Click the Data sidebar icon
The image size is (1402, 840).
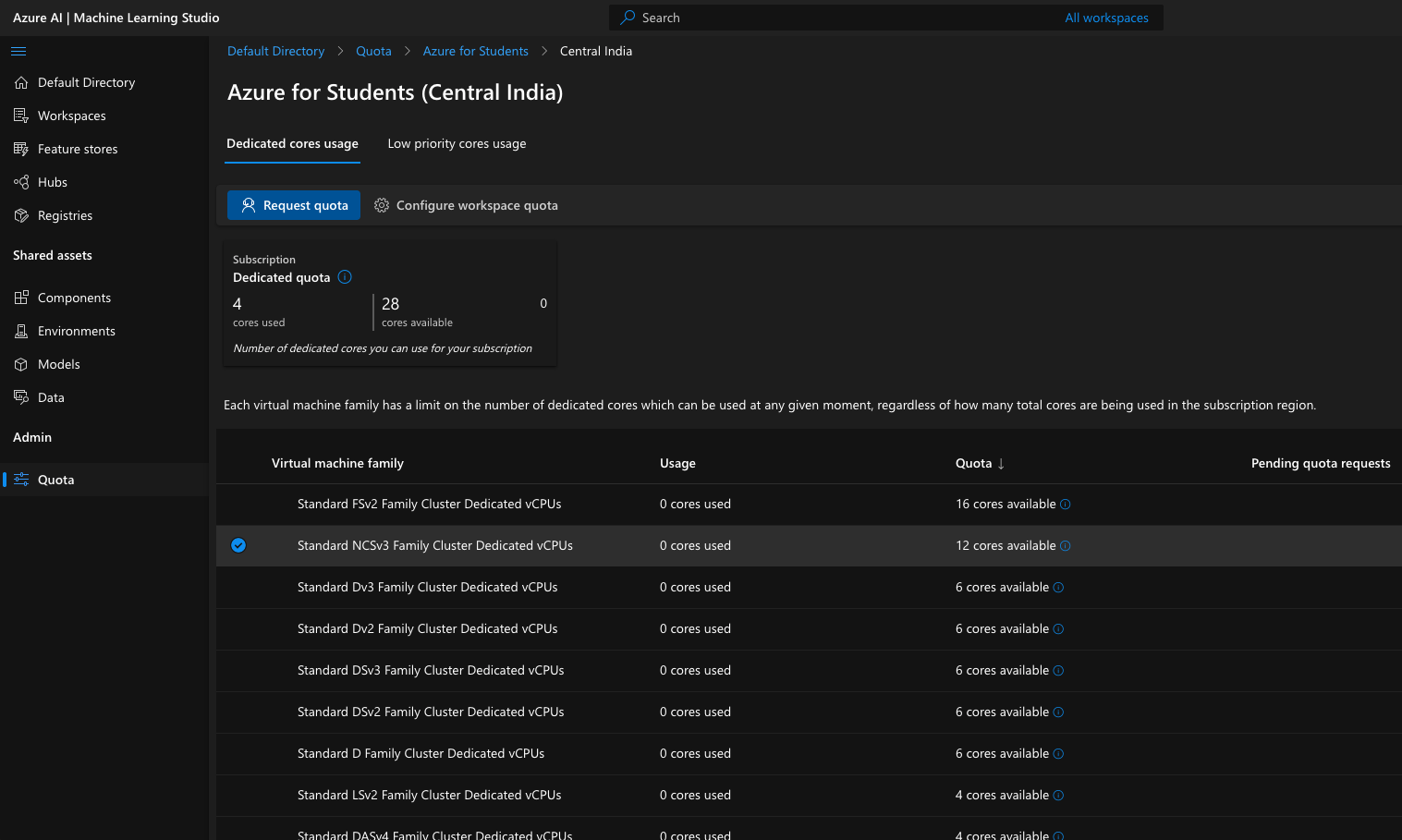(x=21, y=397)
